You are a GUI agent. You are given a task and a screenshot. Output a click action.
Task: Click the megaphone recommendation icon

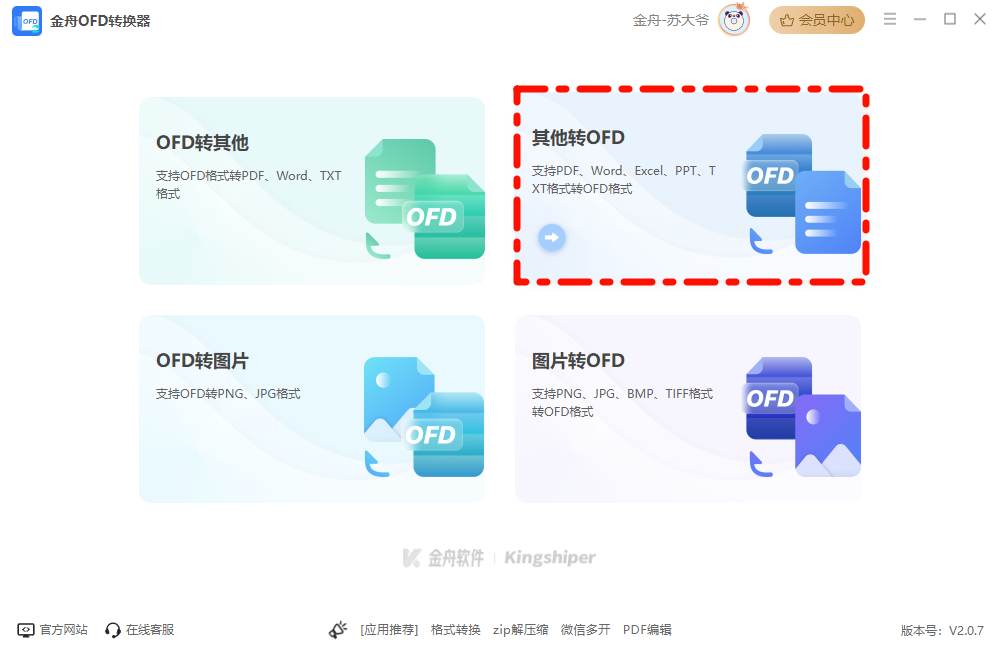[338, 630]
